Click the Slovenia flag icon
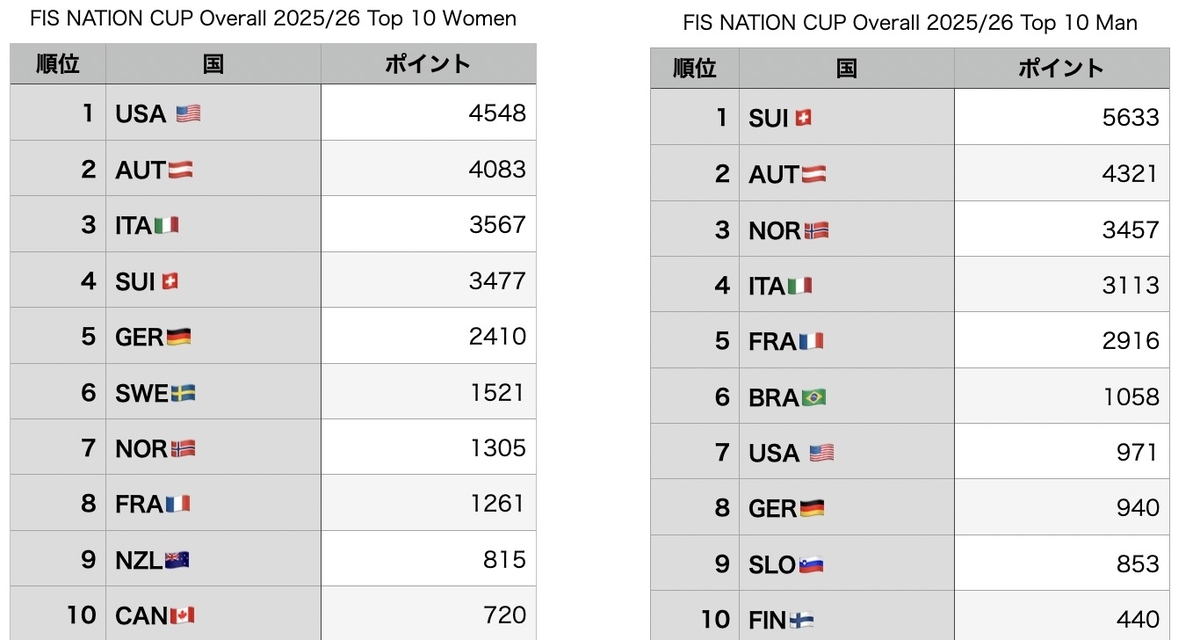Image resolution: width=1200 pixels, height=640 pixels. click(810, 565)
